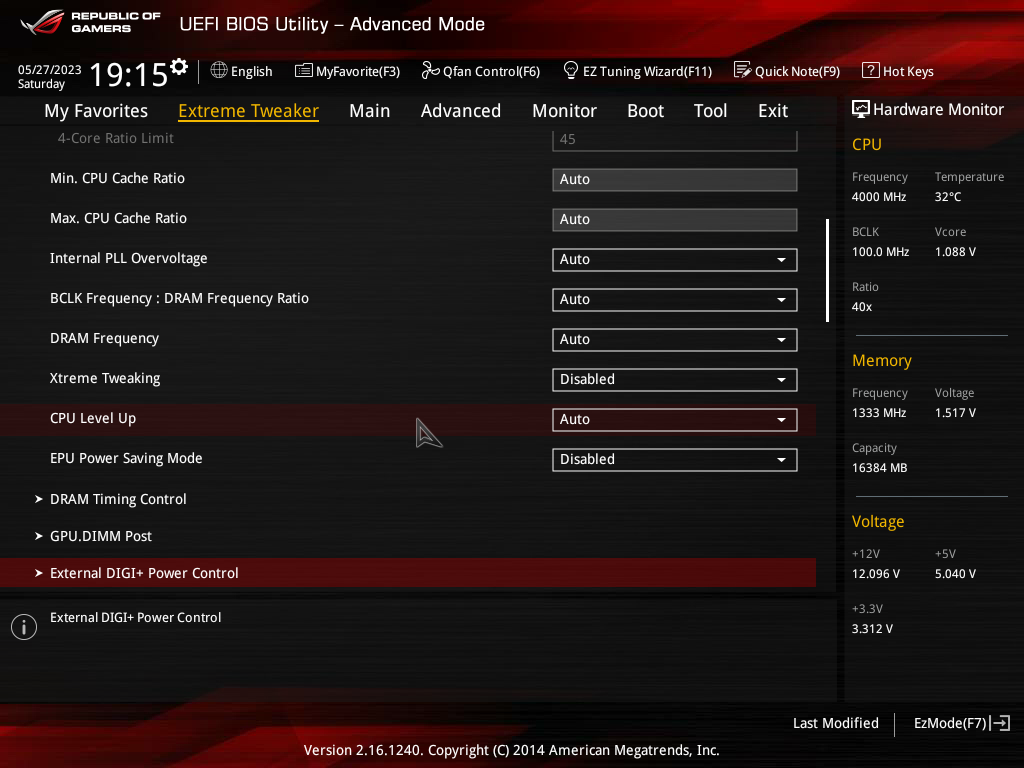Select the Extreme Tweaker tab

click(248, 111)
